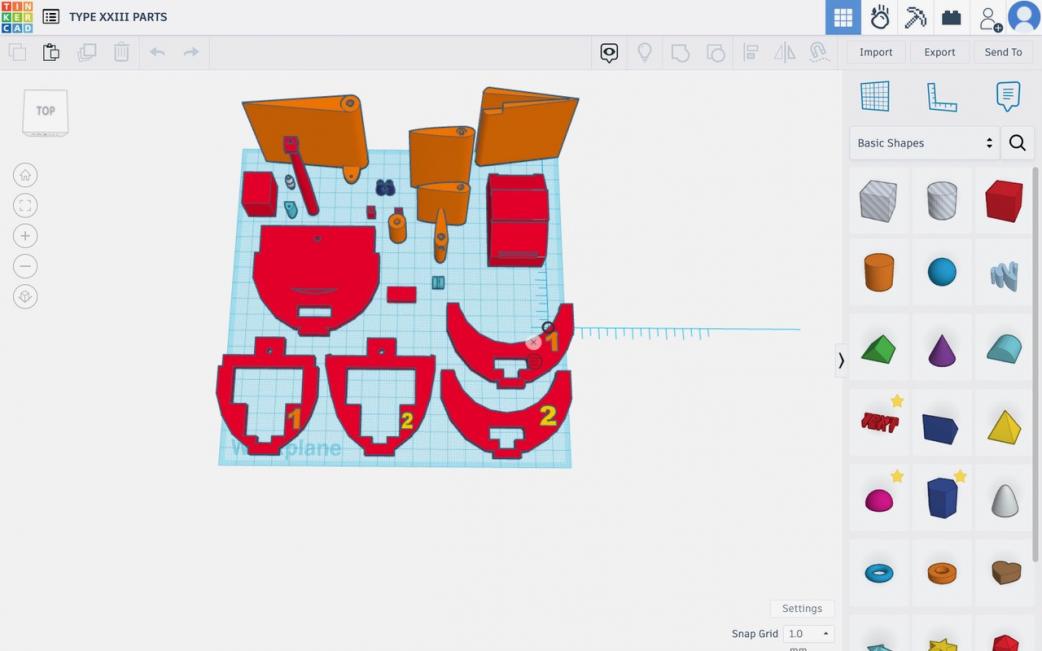The width and height of the screenshot is (1042, 651).
Task: Toggle orthographic perspective view button
Action: tap(25, 297)
